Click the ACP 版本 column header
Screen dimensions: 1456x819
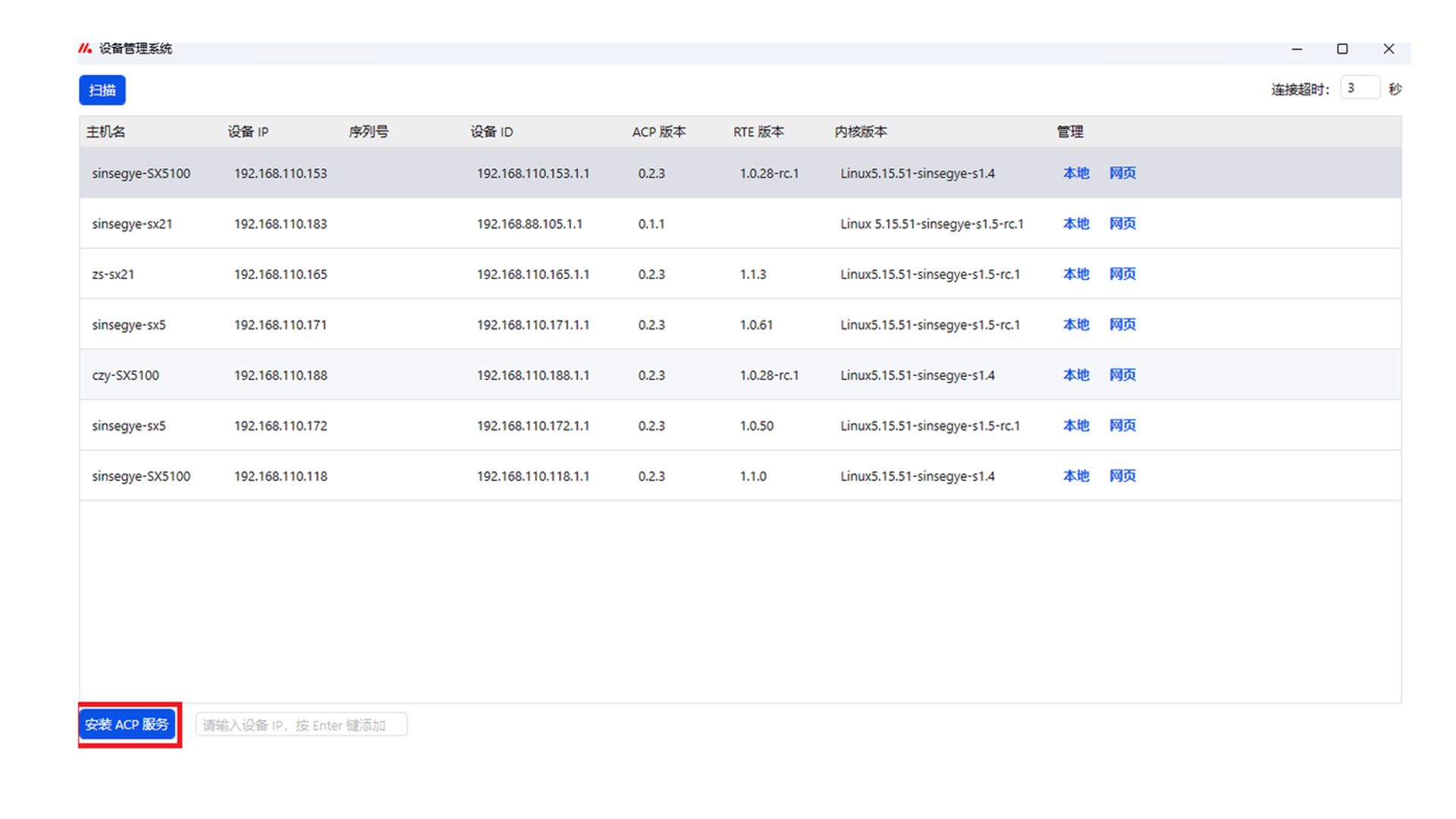(x=659, y=132)
